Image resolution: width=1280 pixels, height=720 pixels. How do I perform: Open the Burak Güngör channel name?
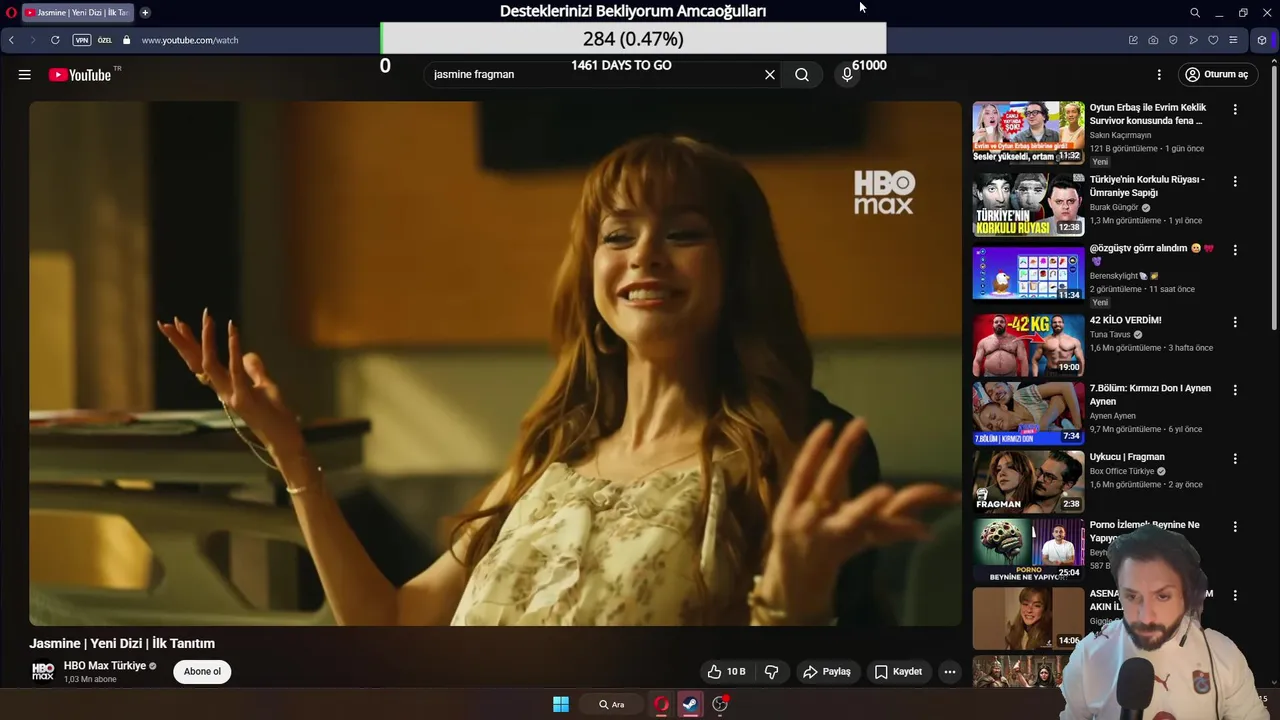[x=1114, y=208]
